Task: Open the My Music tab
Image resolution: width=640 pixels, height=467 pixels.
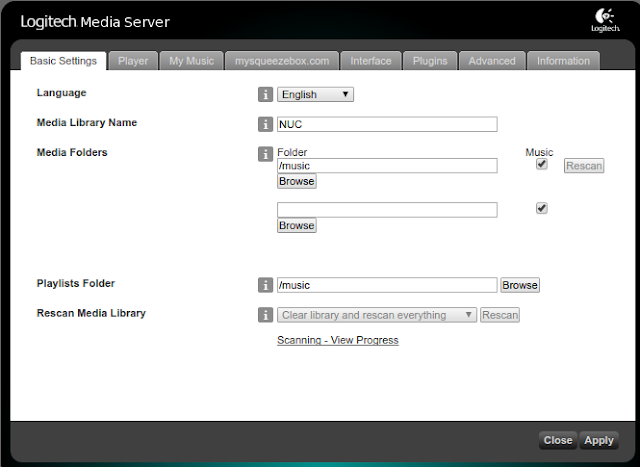Action: click(x=191, y=61)
